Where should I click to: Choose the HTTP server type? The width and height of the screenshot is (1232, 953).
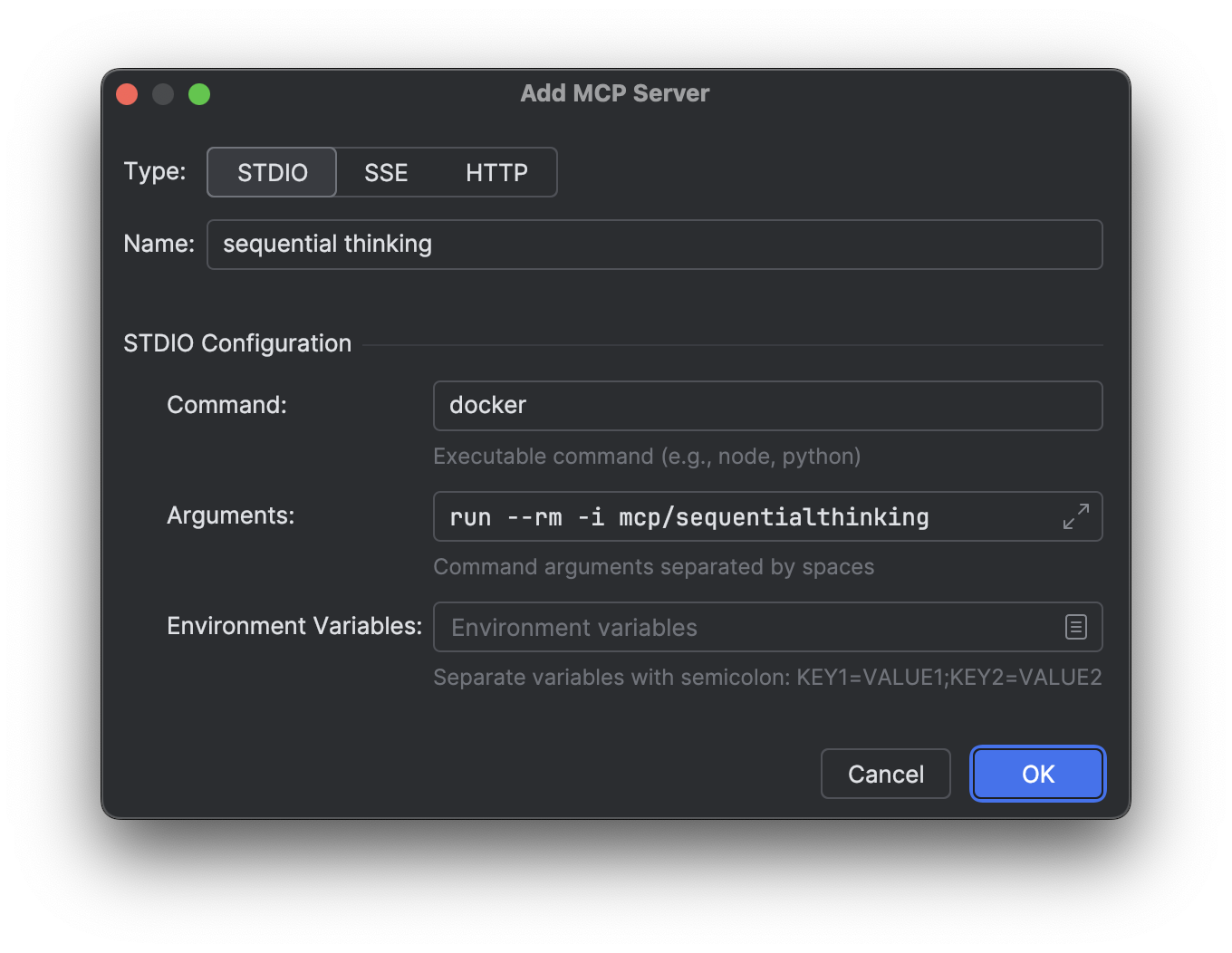496,172
